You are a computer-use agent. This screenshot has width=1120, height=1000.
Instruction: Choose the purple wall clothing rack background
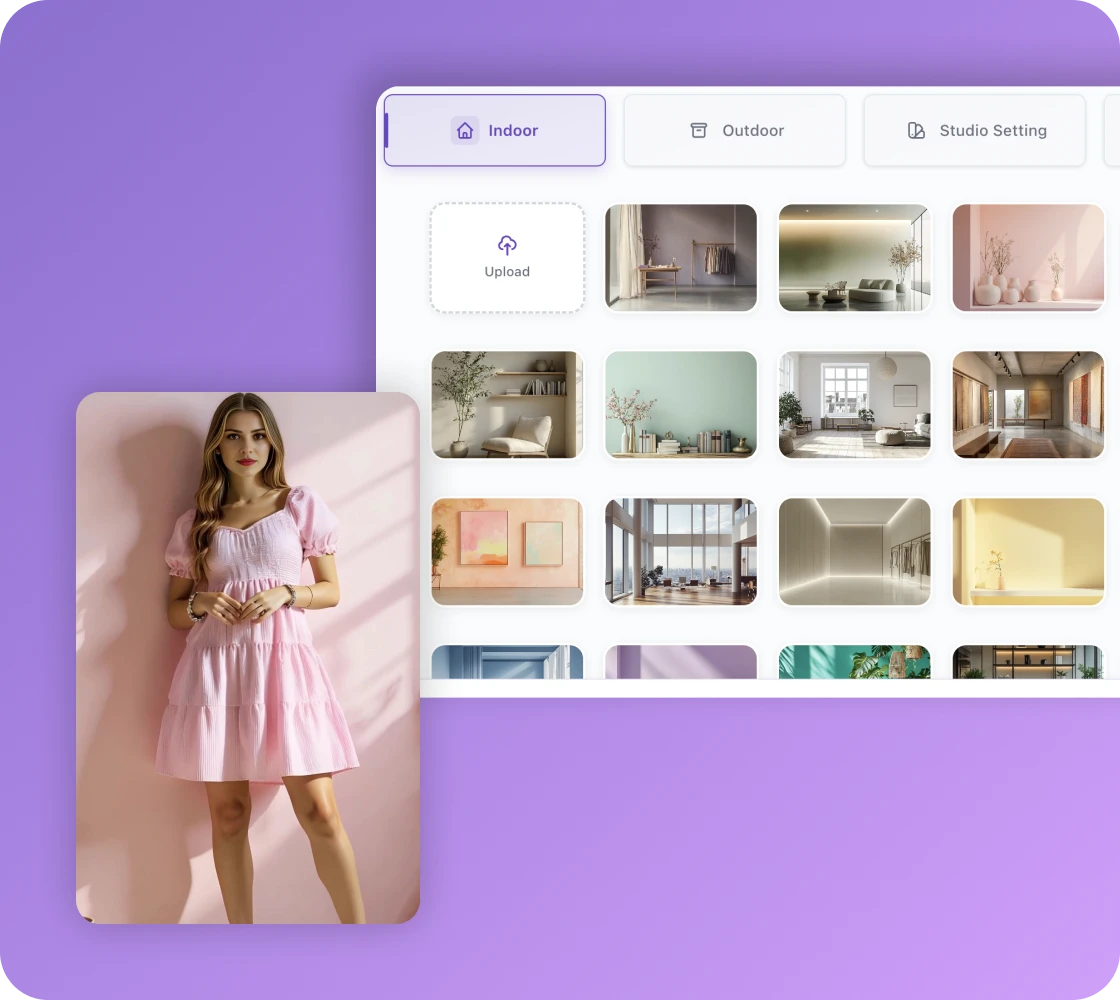pos(681,257)
